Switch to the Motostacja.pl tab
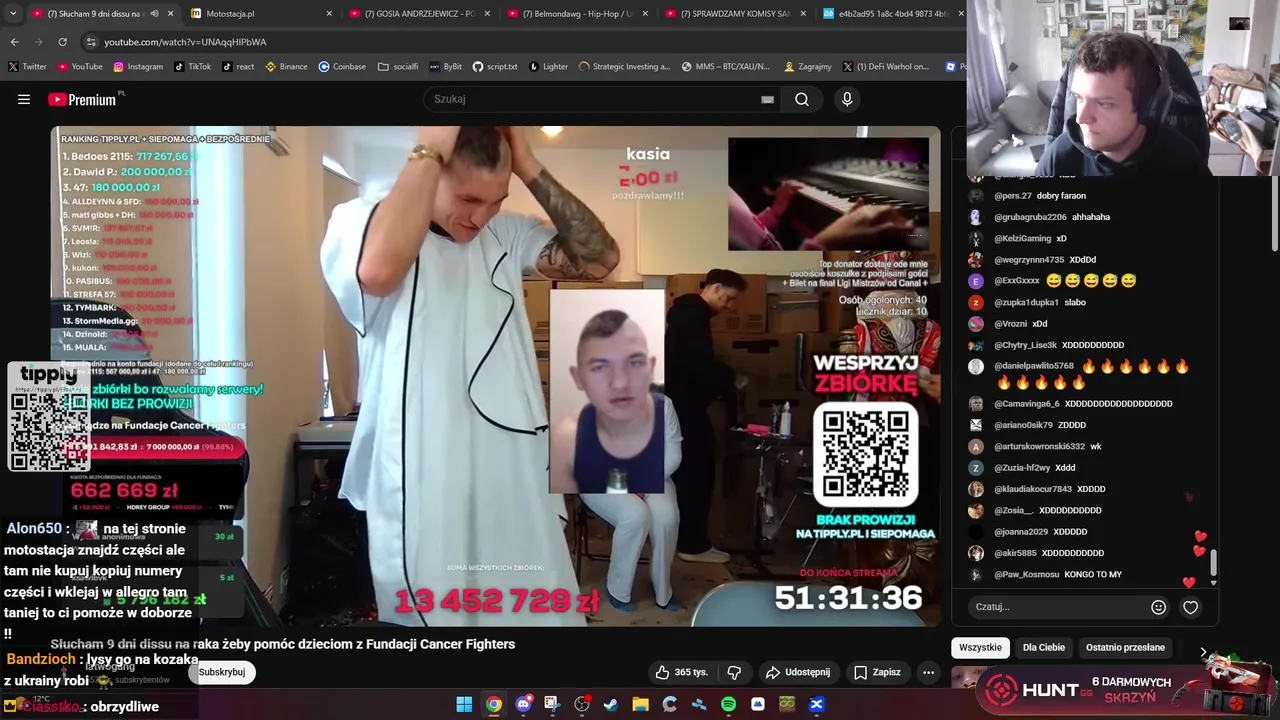 (262, 14)
